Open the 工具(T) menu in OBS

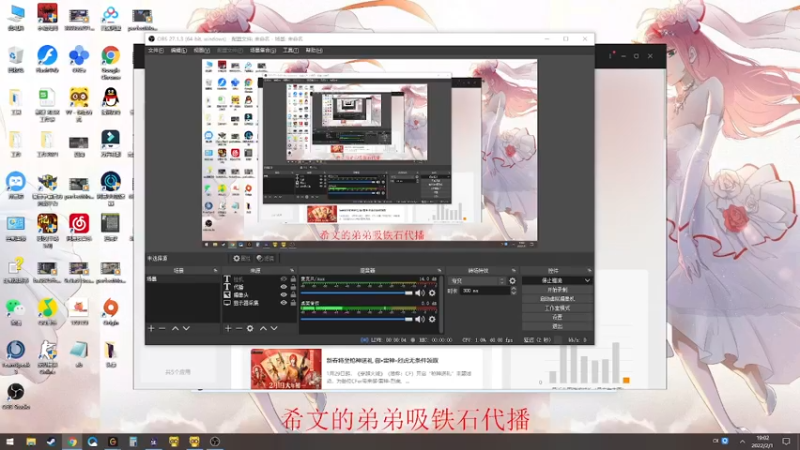pyautogui.click(x=290, y=51)
